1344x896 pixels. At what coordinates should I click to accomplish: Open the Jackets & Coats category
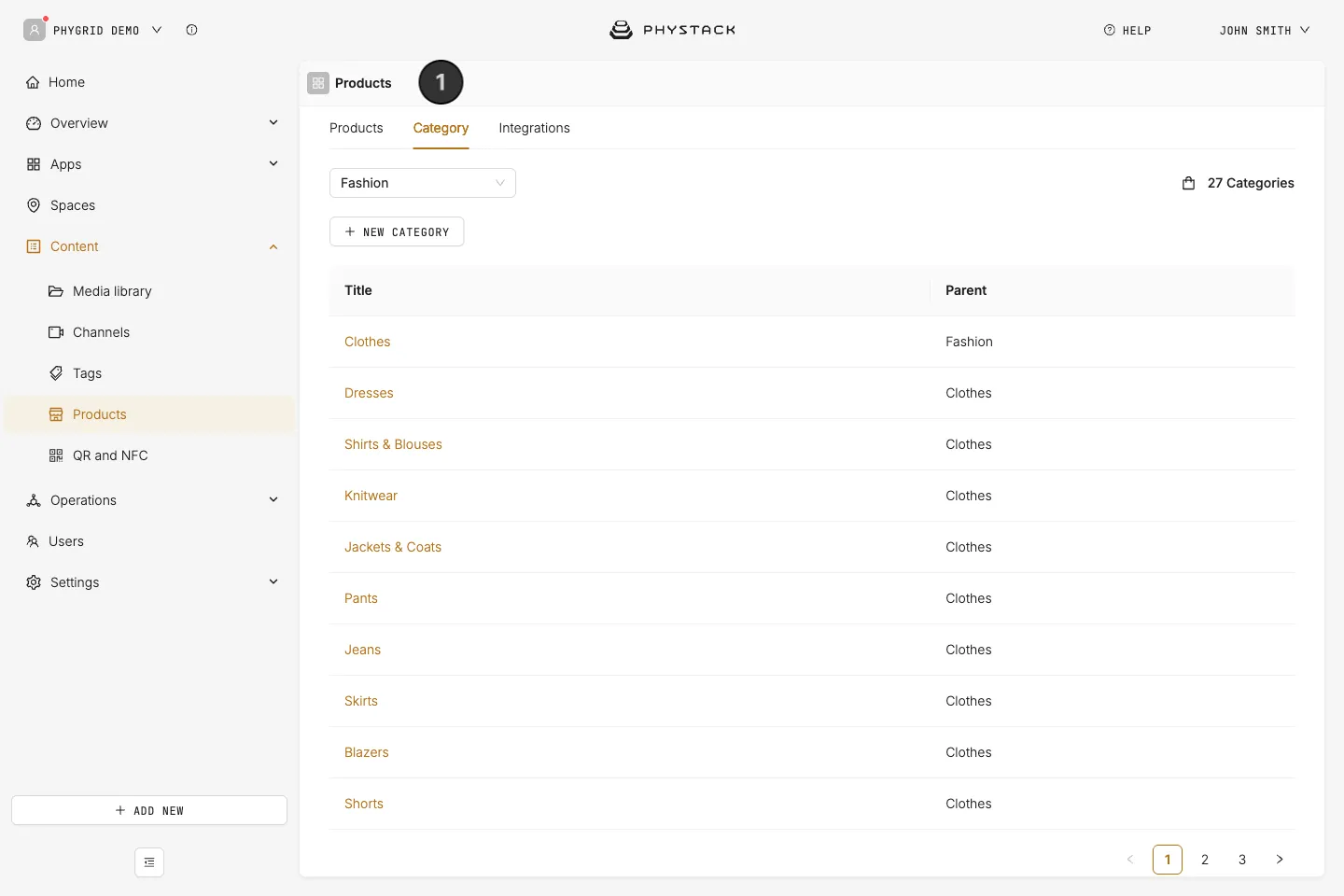393,547
